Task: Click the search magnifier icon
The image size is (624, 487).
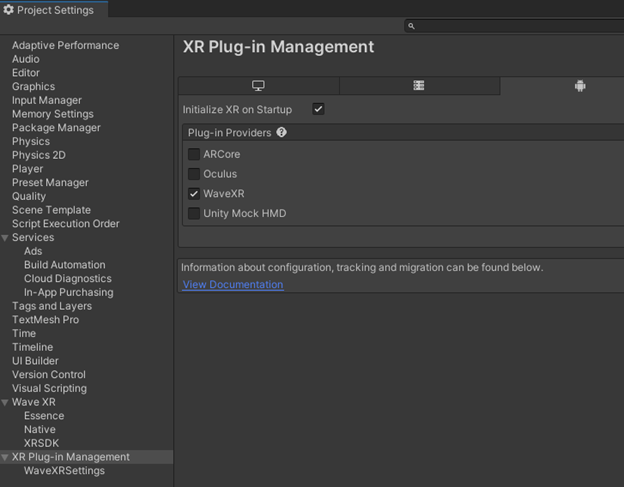Action: pyautogui.click(x=411, y=26)
